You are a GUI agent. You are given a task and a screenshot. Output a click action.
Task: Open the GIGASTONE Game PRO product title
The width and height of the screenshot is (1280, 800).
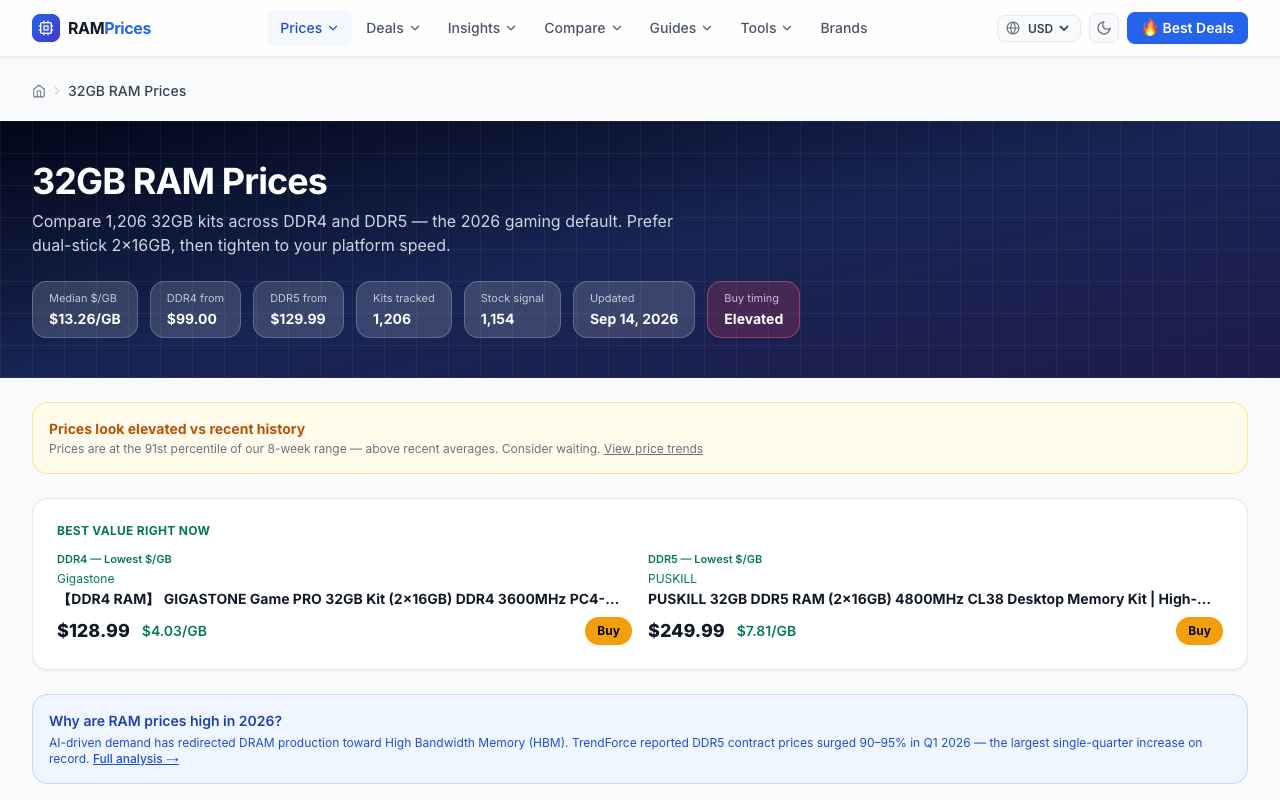[x=338, y=599]
